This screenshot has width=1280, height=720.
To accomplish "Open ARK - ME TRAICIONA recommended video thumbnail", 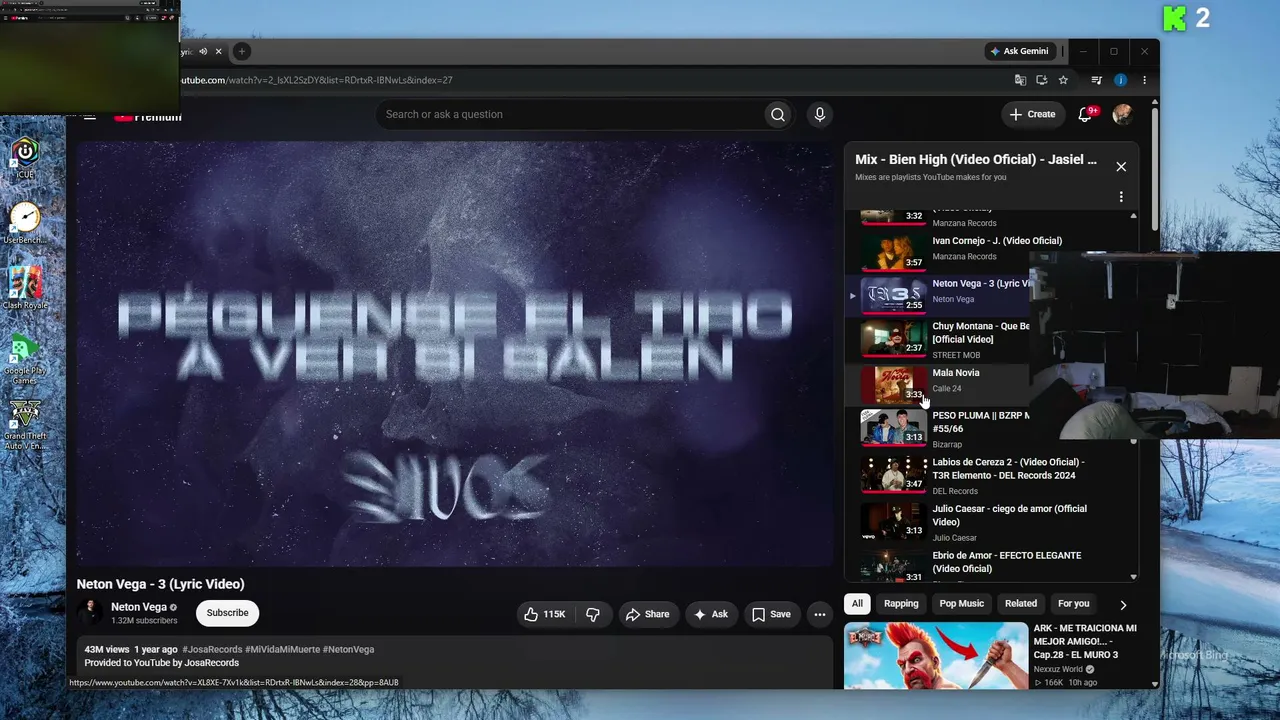I will click(936, 655).
